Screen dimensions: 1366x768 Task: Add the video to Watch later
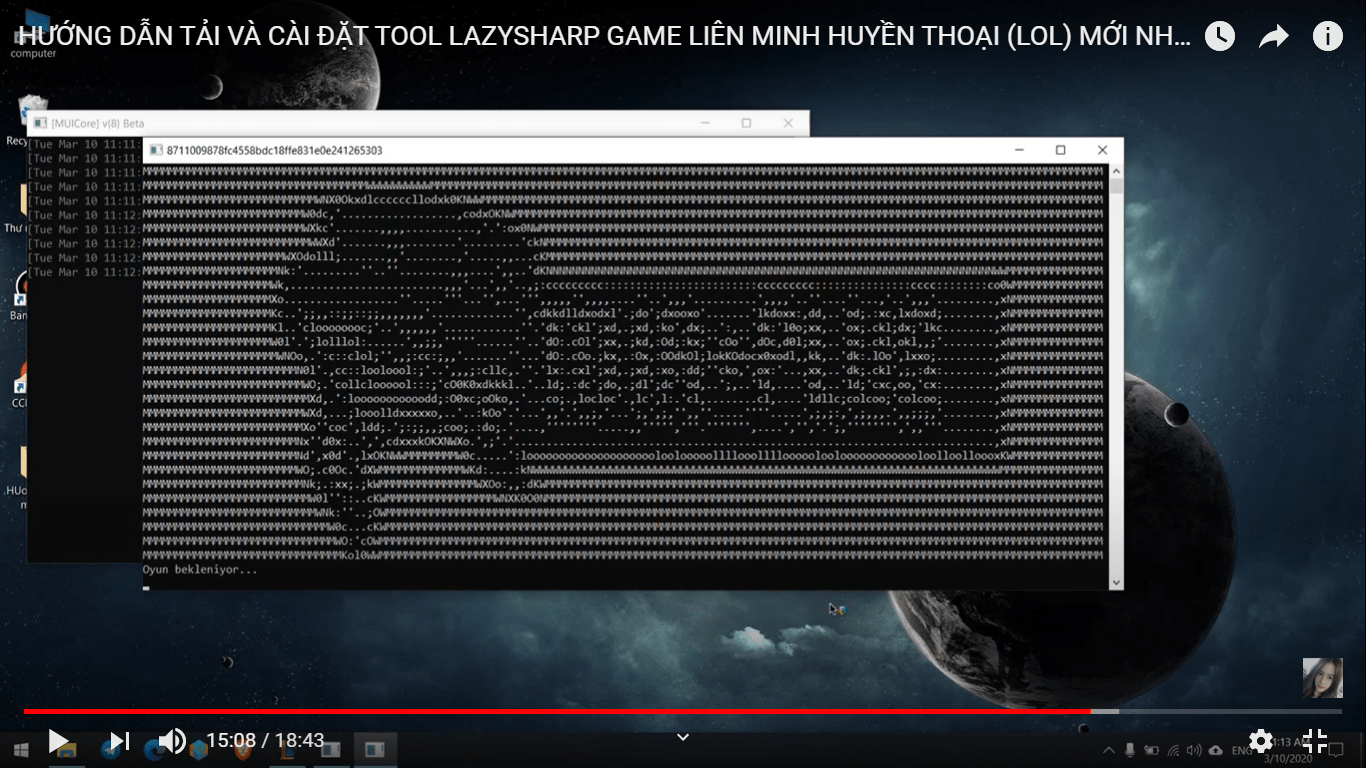coord(1219,37)
